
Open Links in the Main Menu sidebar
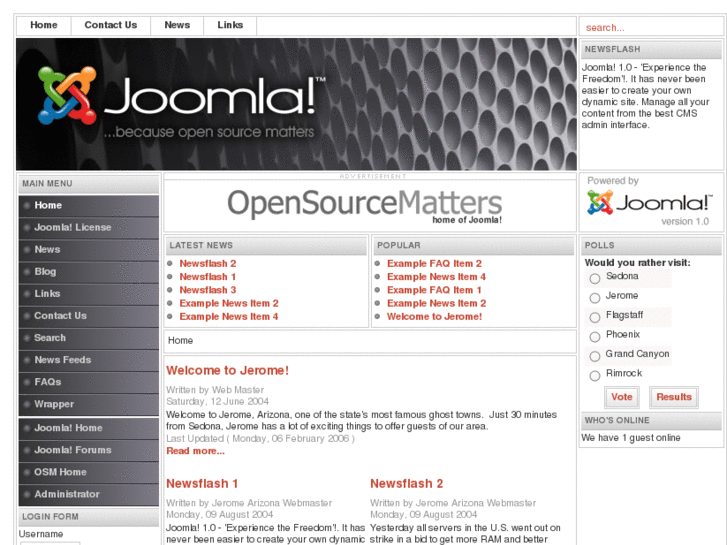tap(89, 294)
